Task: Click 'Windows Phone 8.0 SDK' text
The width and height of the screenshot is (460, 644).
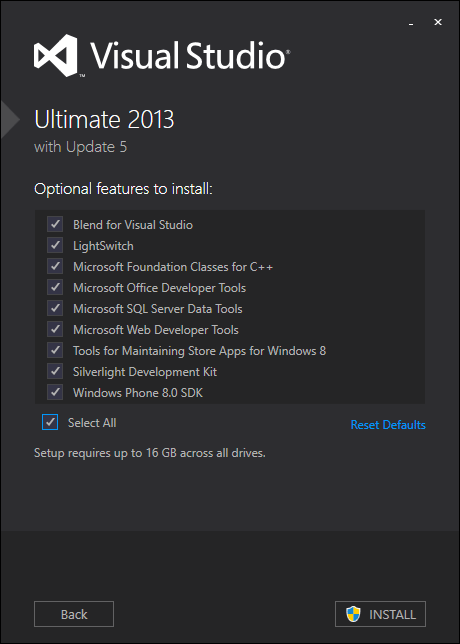Action: (138, 393)
